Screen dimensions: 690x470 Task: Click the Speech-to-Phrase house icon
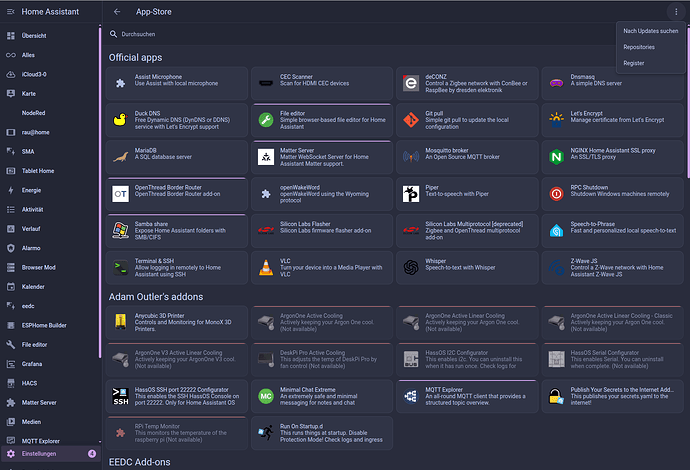[x=556, y=231]
